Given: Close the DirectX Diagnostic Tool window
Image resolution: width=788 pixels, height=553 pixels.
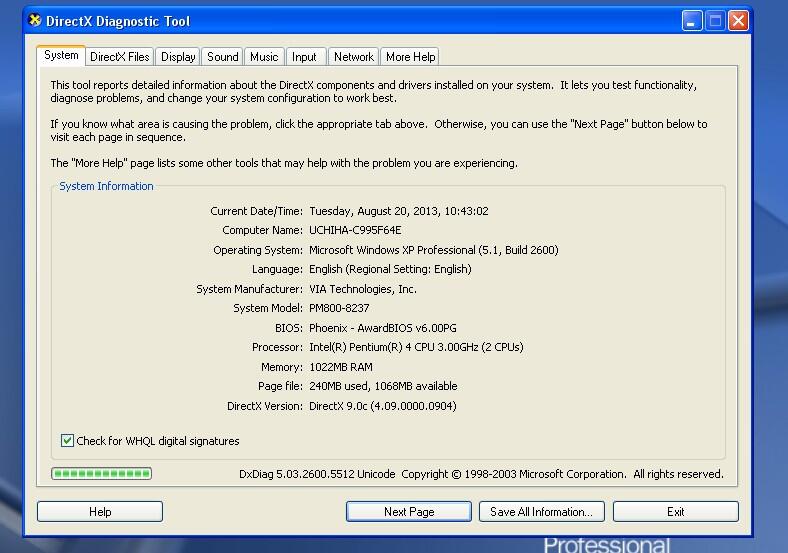Looking at the screenshot, I should (x=738, y=21).
